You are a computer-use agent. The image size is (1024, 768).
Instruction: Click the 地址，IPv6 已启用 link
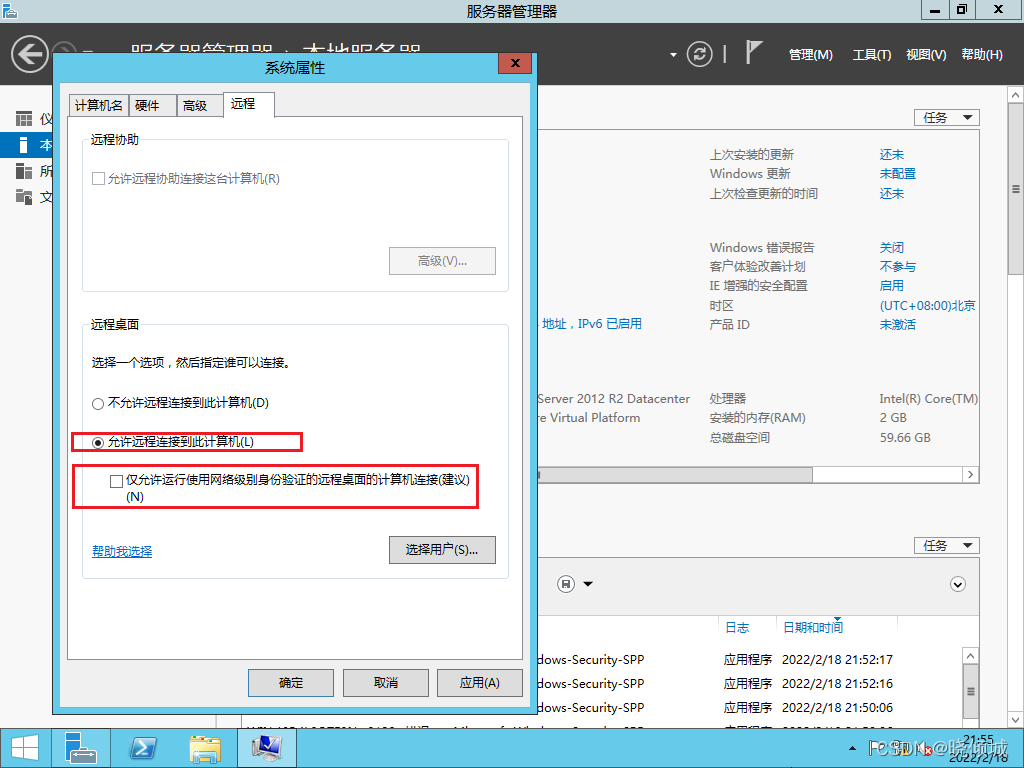[592, 324]
